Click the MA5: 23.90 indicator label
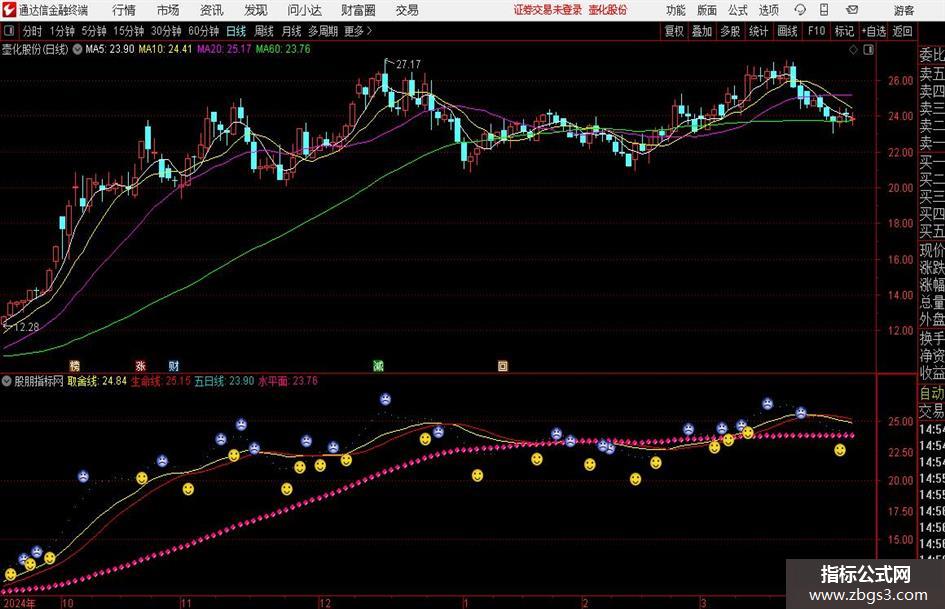 [x=110, y=49]
